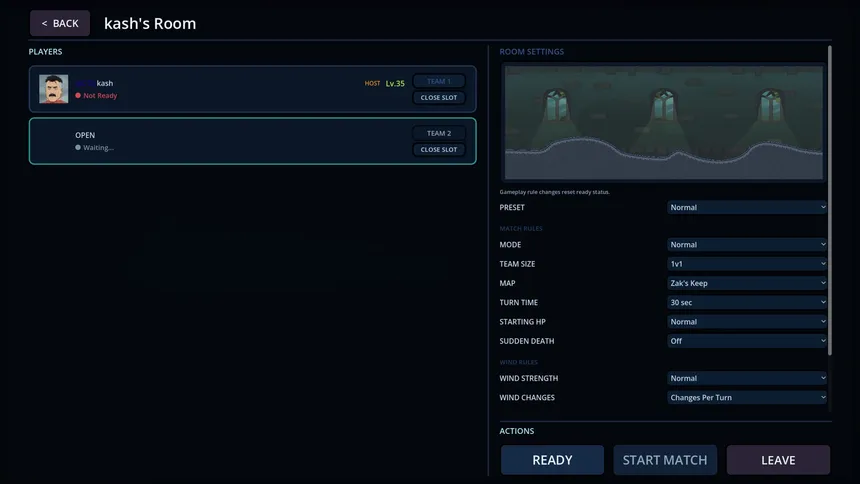Open the STARTING HP dropdown
This screenshot has height=484, width=860.
click(x=747, y=322)
